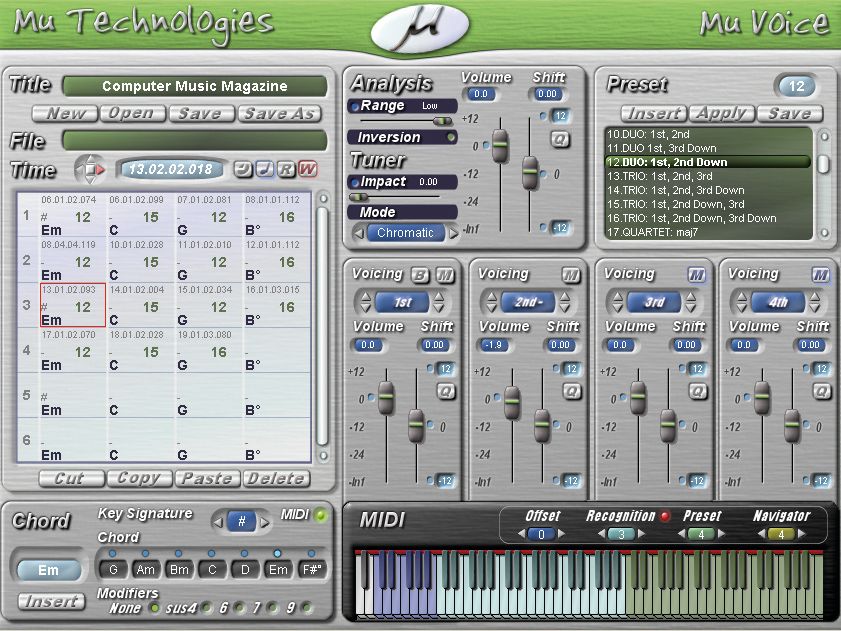
Task: Toggle the Recognition red indicator
Action: (665, 516)
